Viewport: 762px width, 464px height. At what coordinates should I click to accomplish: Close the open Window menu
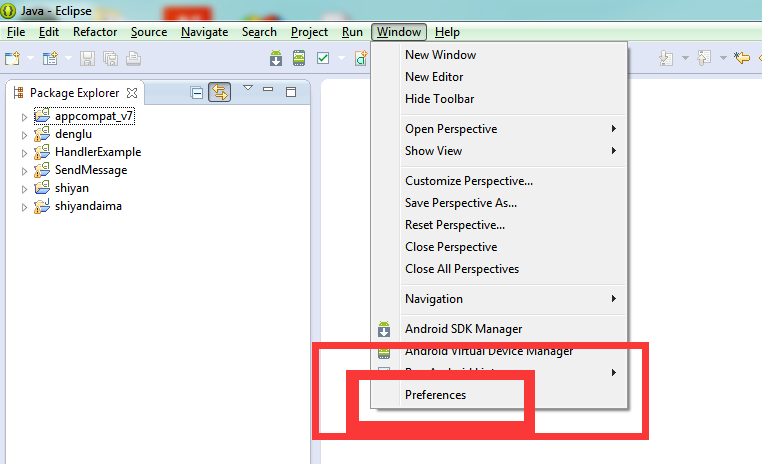point(398,32)
